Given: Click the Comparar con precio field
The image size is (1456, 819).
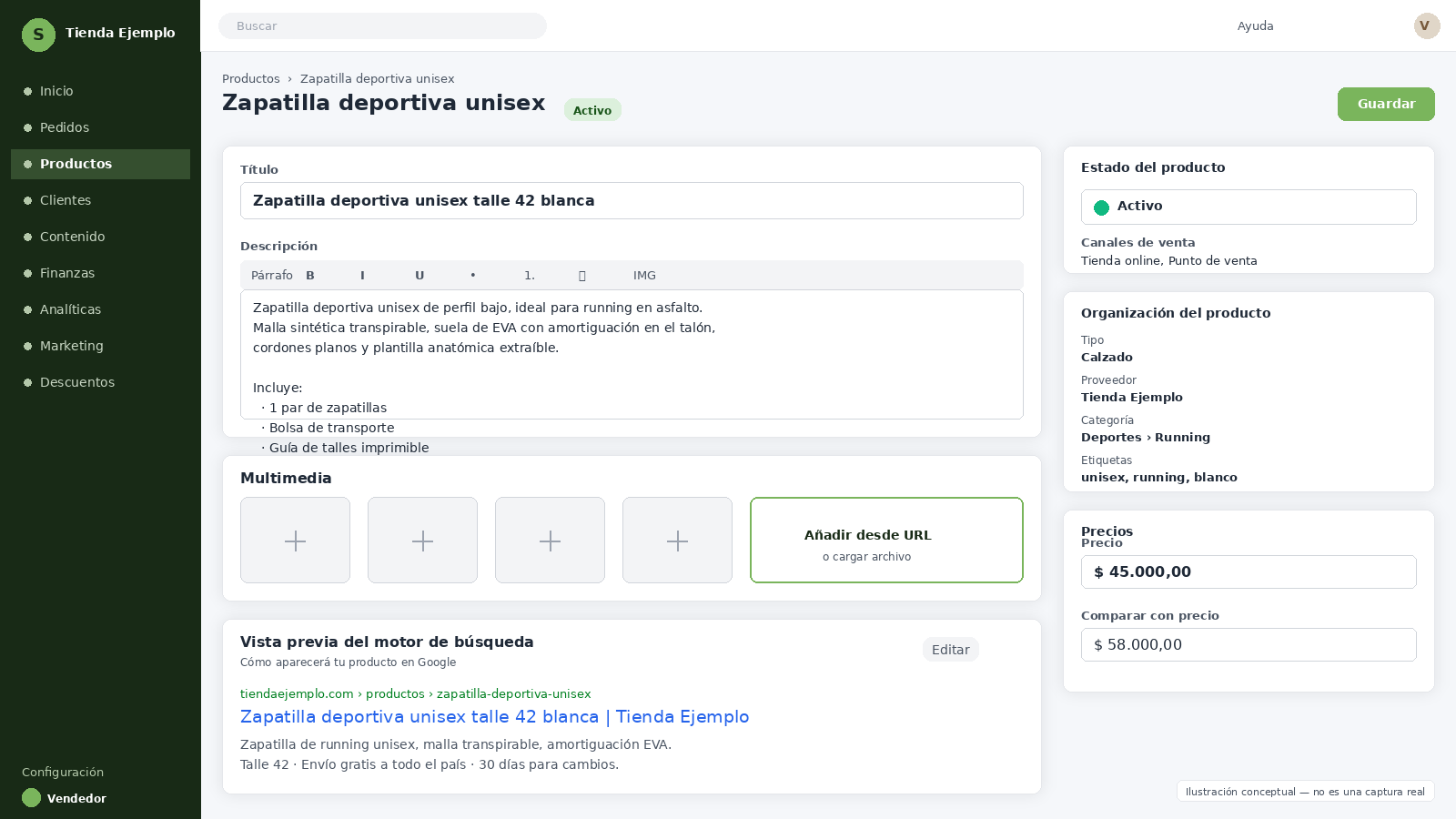Looking at the screenshot, I should pos(1249,644).
